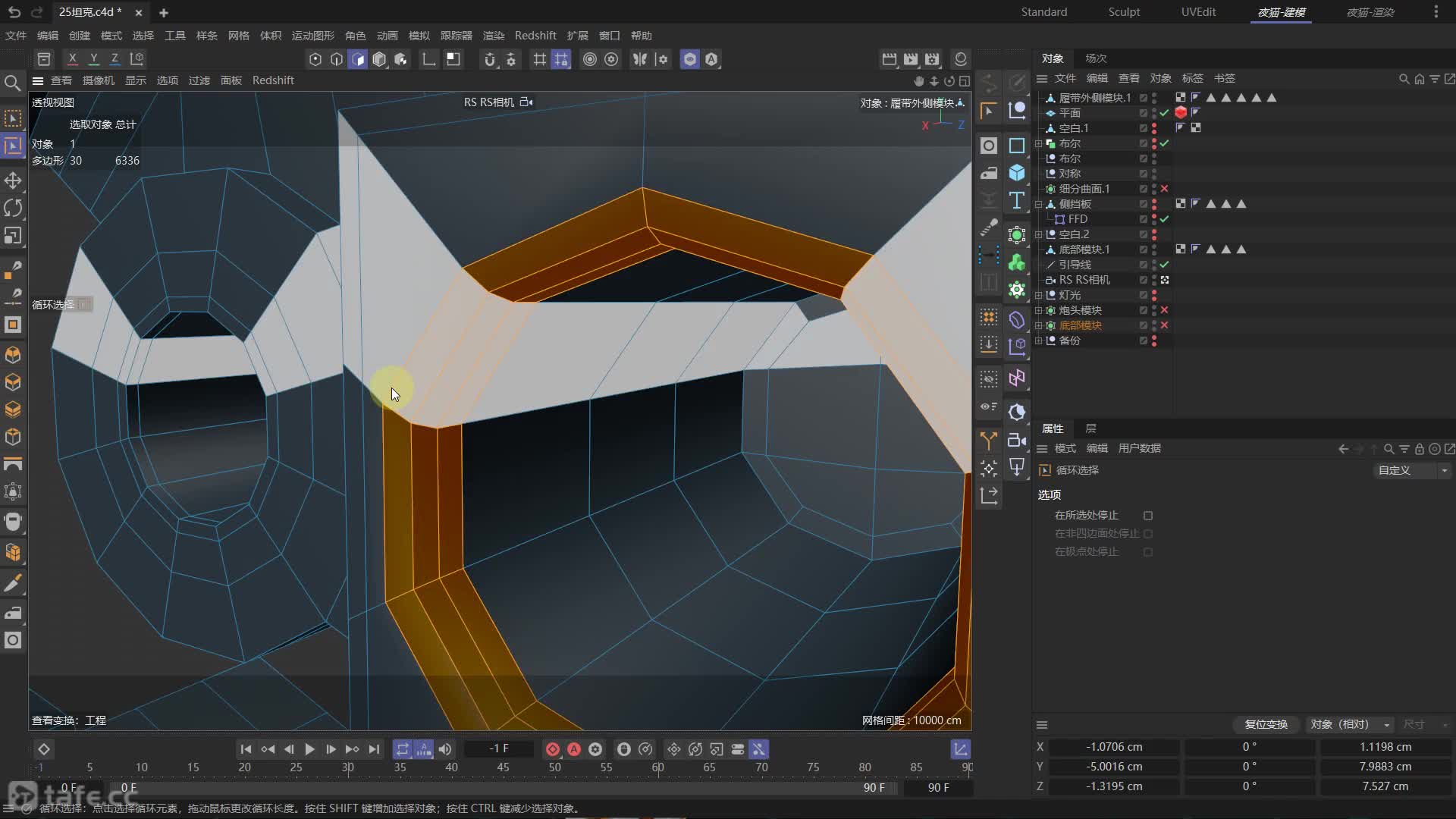The image size is (1456, 819).
Task: Expand the 炮头模块 object hierarchy
Action: coord(1039,310)
